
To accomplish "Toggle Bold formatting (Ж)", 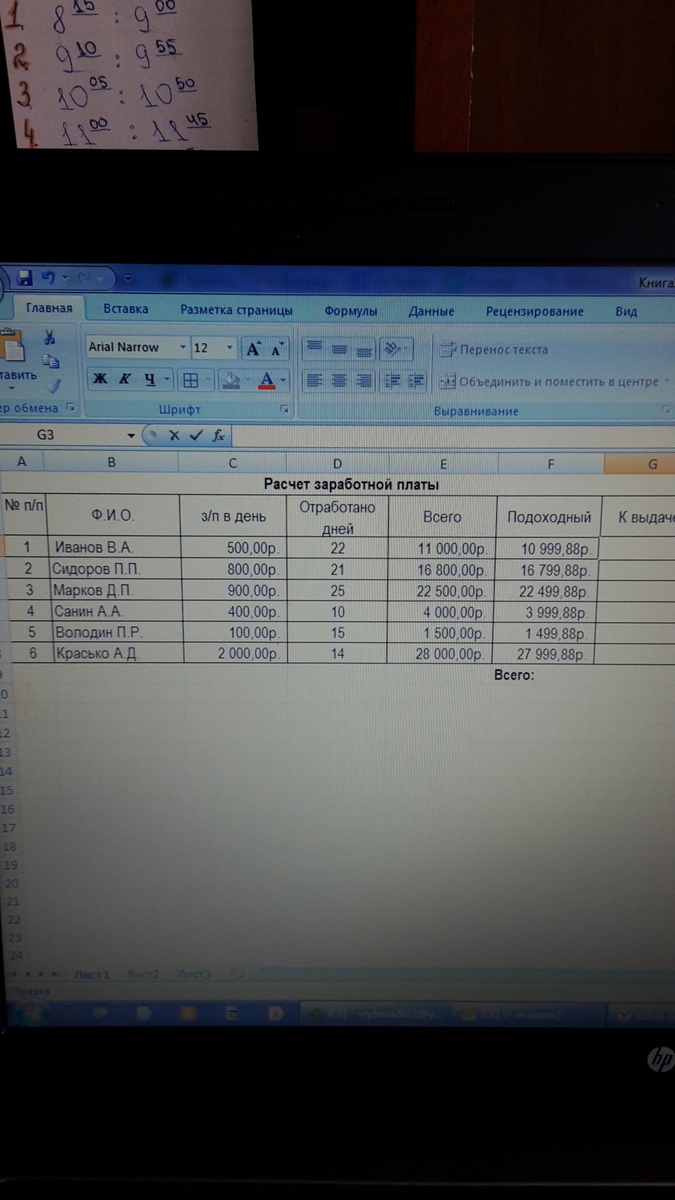I will coord(99,379).
